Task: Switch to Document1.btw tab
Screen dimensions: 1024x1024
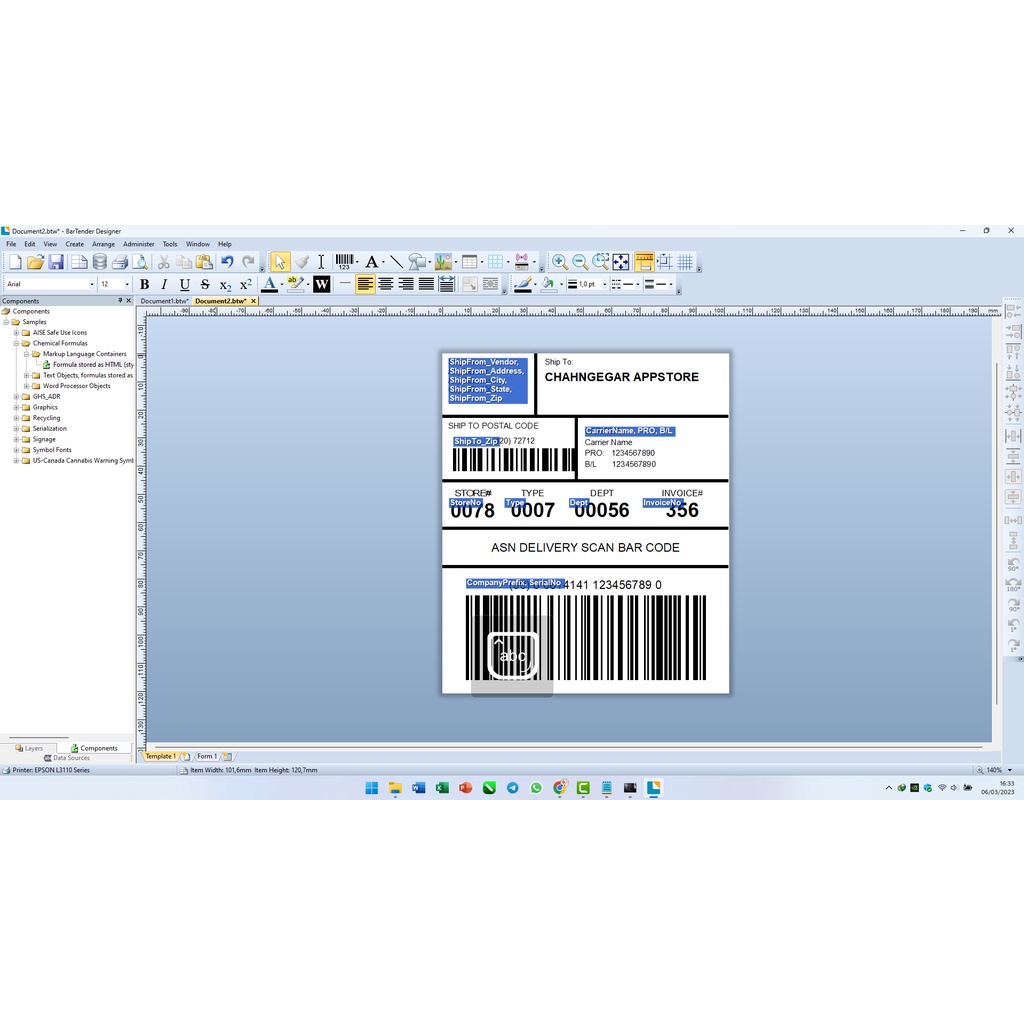Action: [x=164, y=301]
